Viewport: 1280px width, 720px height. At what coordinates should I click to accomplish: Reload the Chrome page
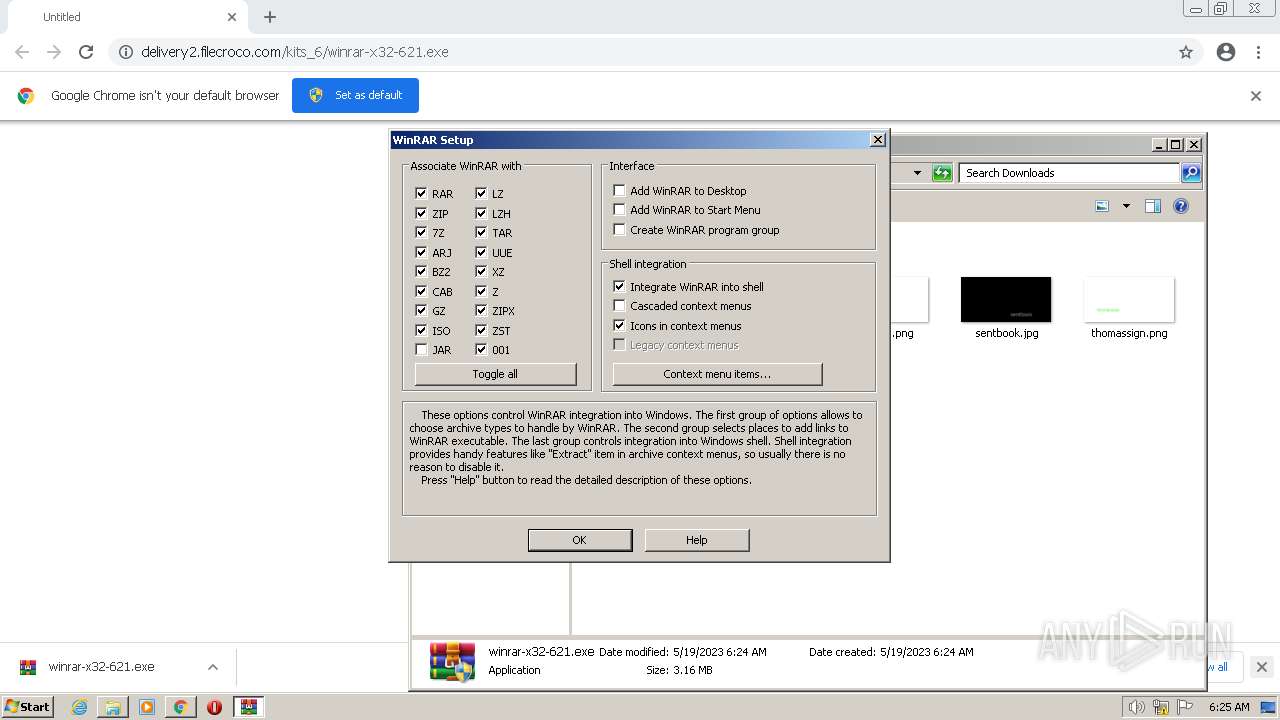click(x=86, y=52)
